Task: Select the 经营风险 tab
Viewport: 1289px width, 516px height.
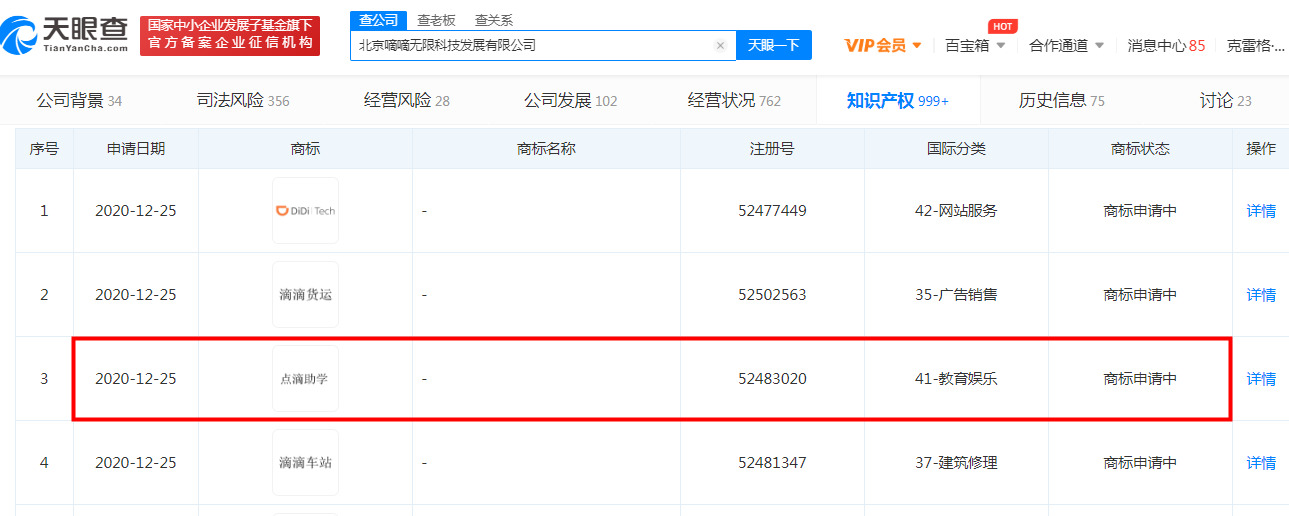Action: click(x=407, y=100)
